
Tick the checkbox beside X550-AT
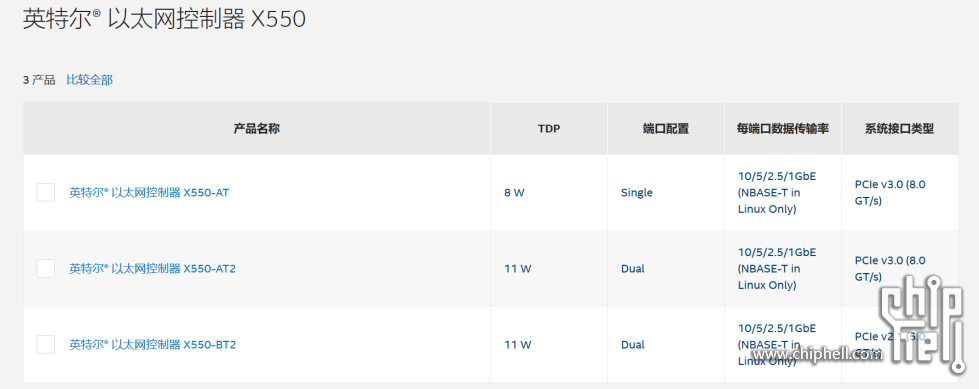coord(46,192)
